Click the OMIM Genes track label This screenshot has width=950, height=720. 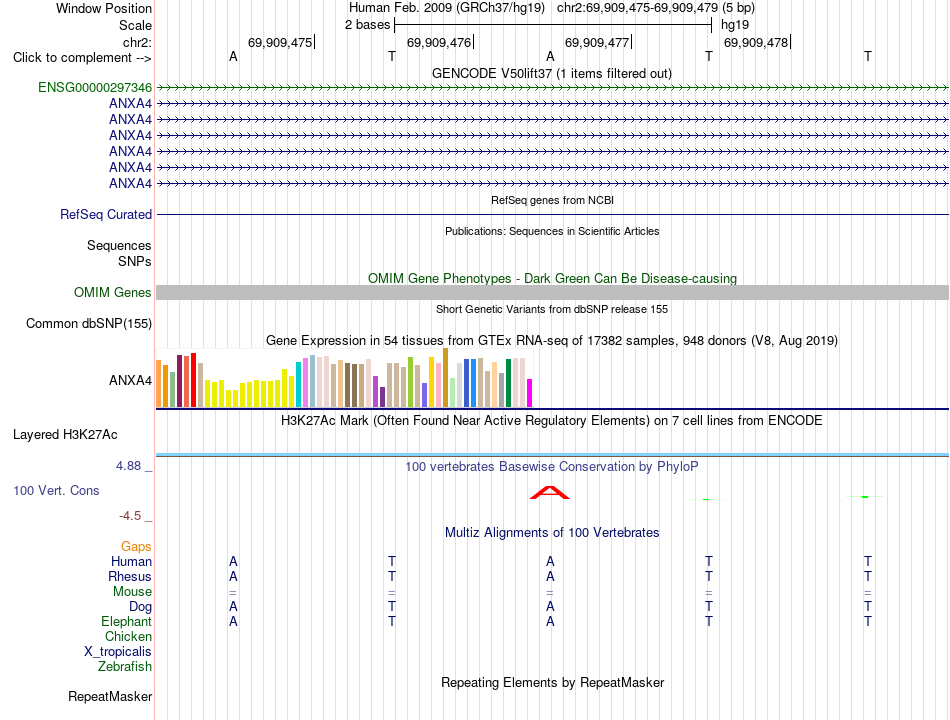pyautogui.click(x=112, y=292)
